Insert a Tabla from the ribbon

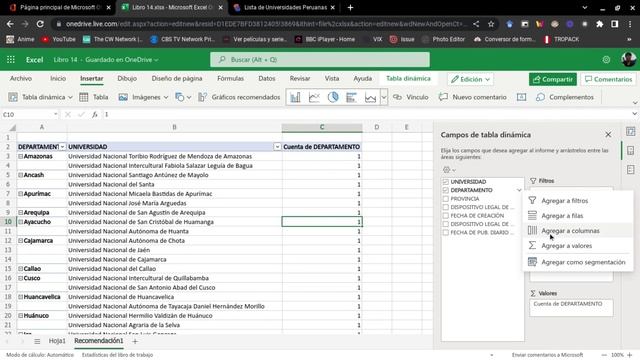click(94, 97)
